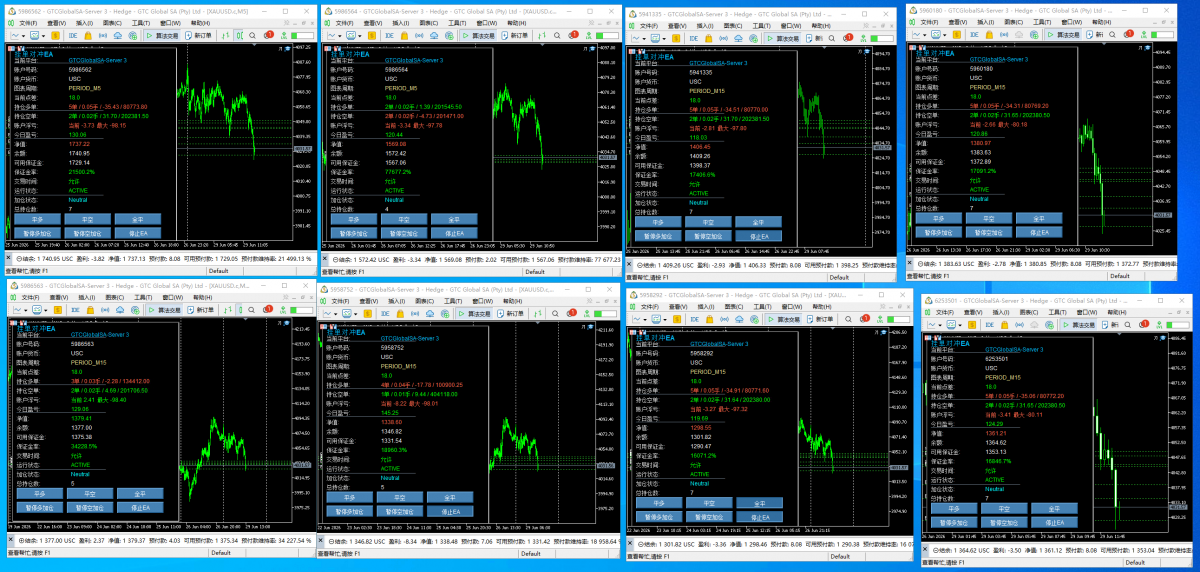Click connection strength bar in window 5986562
This screenshot has height=572, width=1200.
coord(303,35)
